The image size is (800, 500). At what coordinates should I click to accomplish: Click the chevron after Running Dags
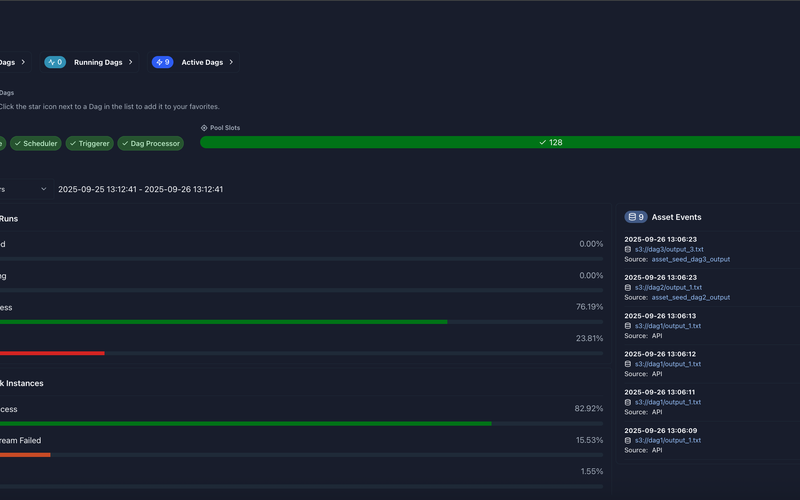tap(131, 62)
